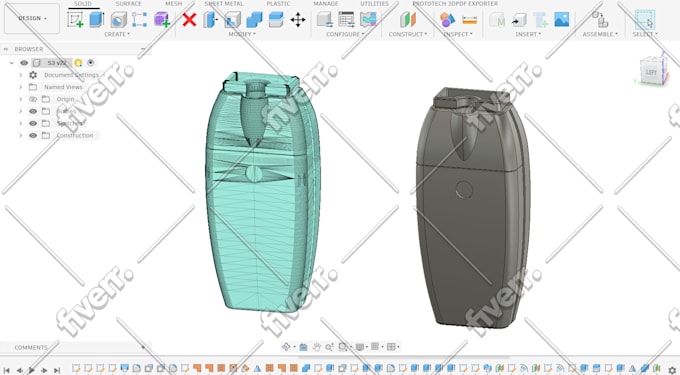Viewport: 680px width, 375px height.
Task: Expand the Bodies folder
Action: pos(20,111)
